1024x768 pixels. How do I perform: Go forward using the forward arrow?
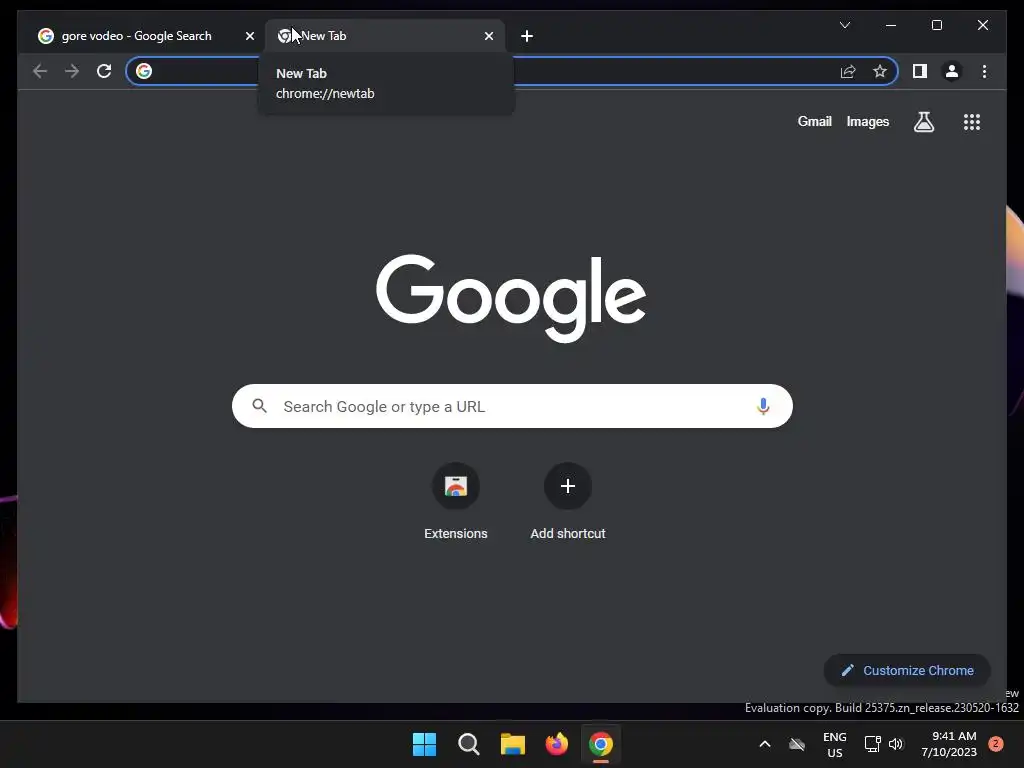point(72,71)
